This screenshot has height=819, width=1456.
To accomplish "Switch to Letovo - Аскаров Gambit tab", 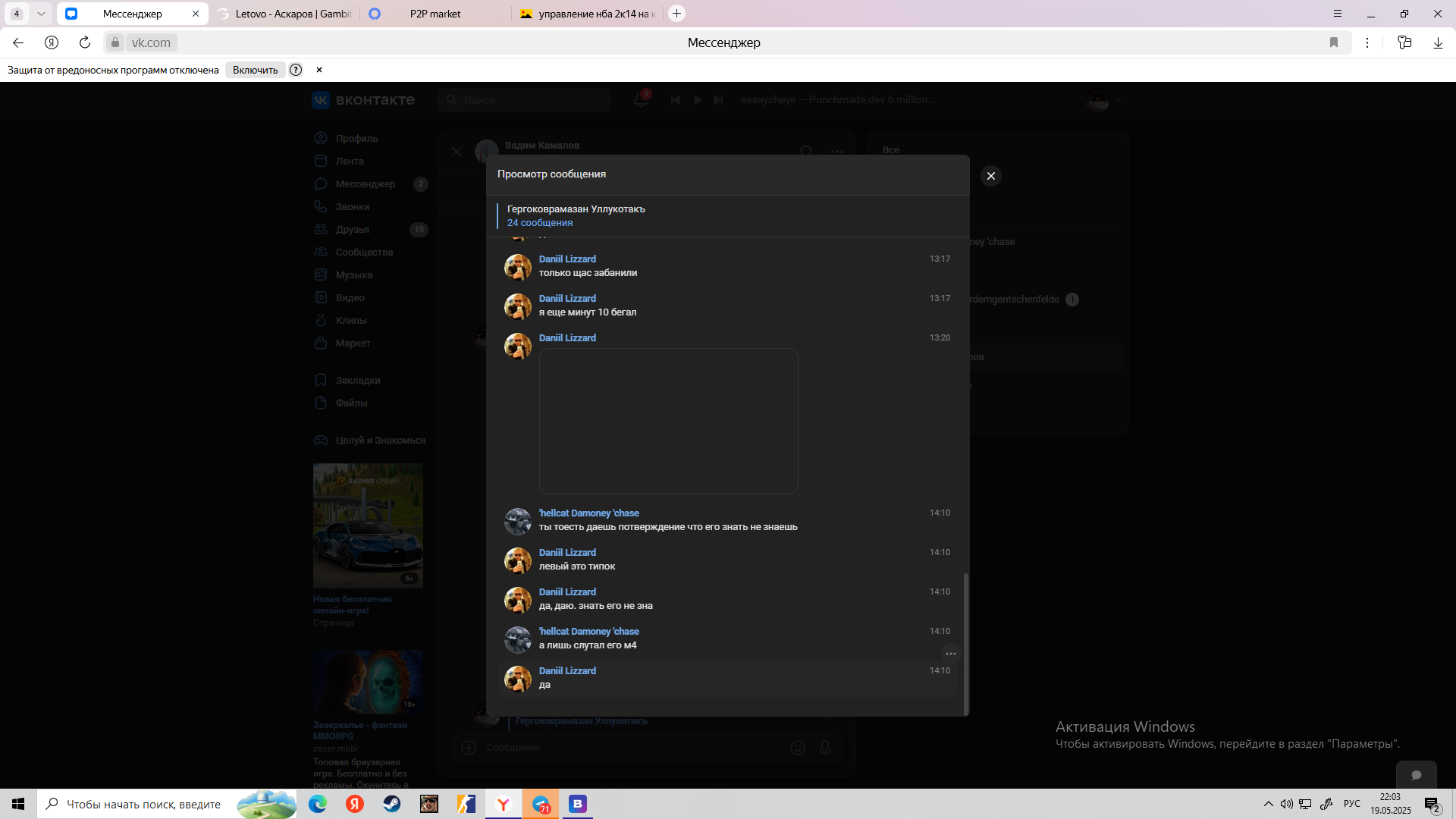I will [x=293, y=14].
